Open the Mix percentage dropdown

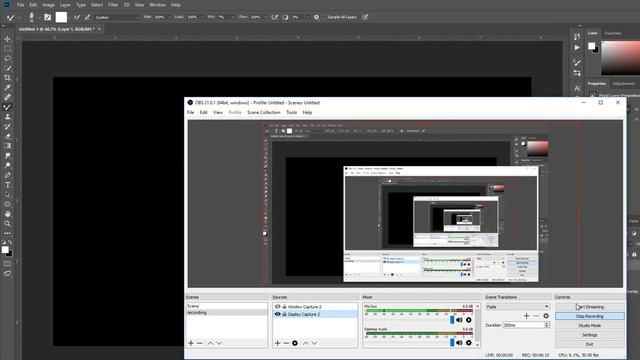(233, 17)
